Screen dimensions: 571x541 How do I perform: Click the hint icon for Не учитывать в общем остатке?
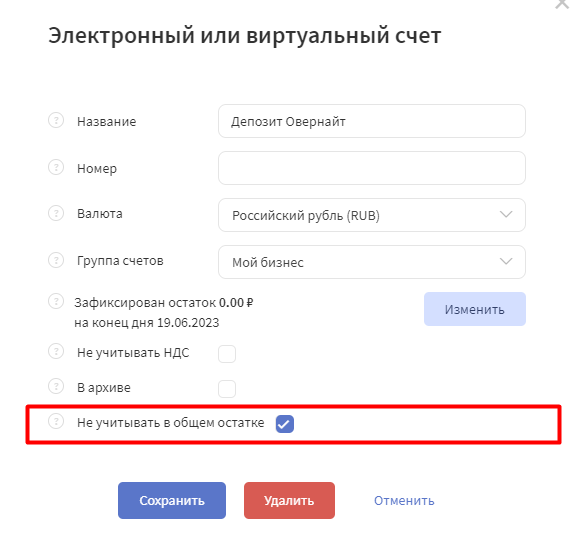pyautogui.click(x=56, y=421)
